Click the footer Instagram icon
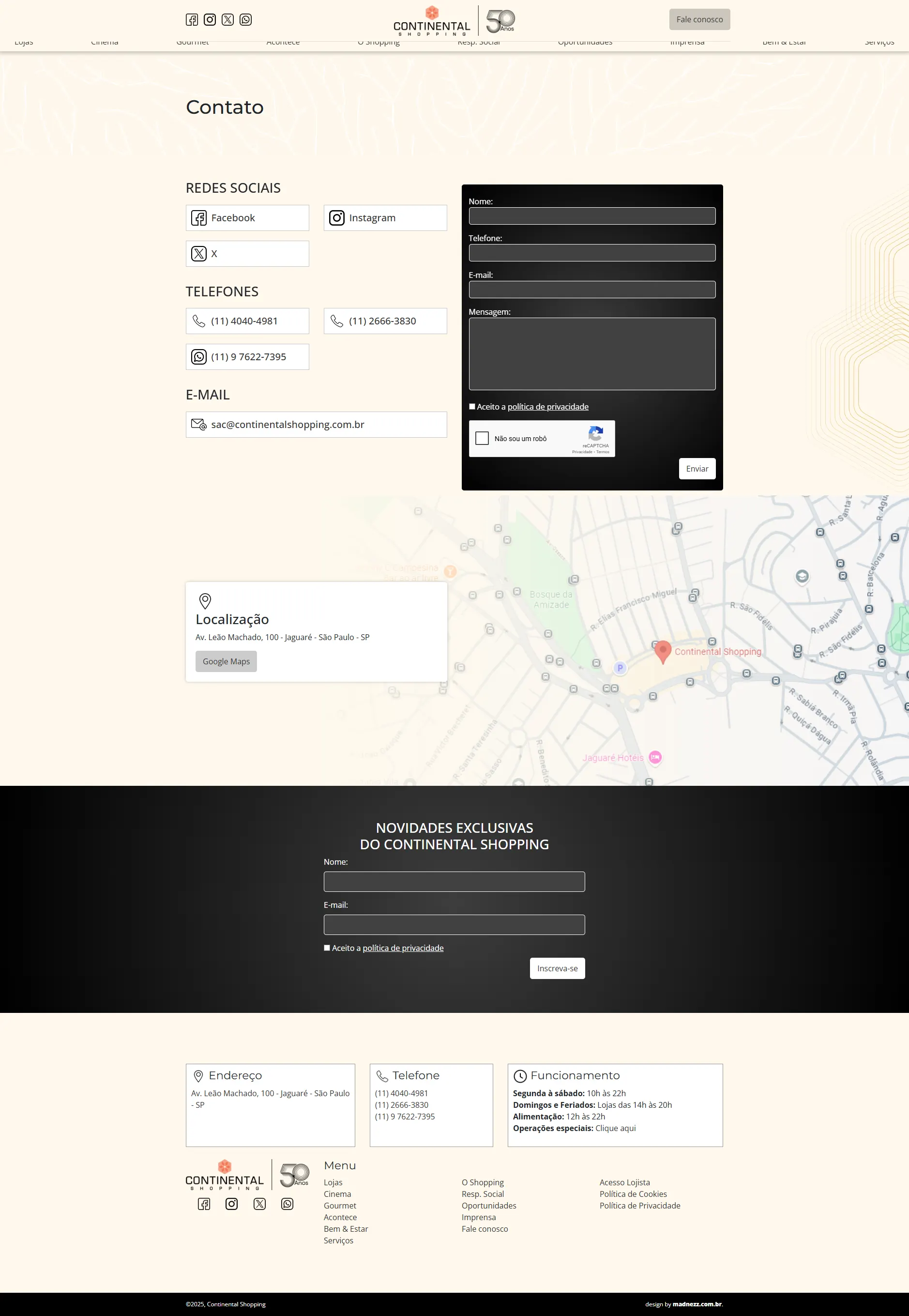The width and height of the screenshot is (909, 1316). click(x=231, y=1204)
